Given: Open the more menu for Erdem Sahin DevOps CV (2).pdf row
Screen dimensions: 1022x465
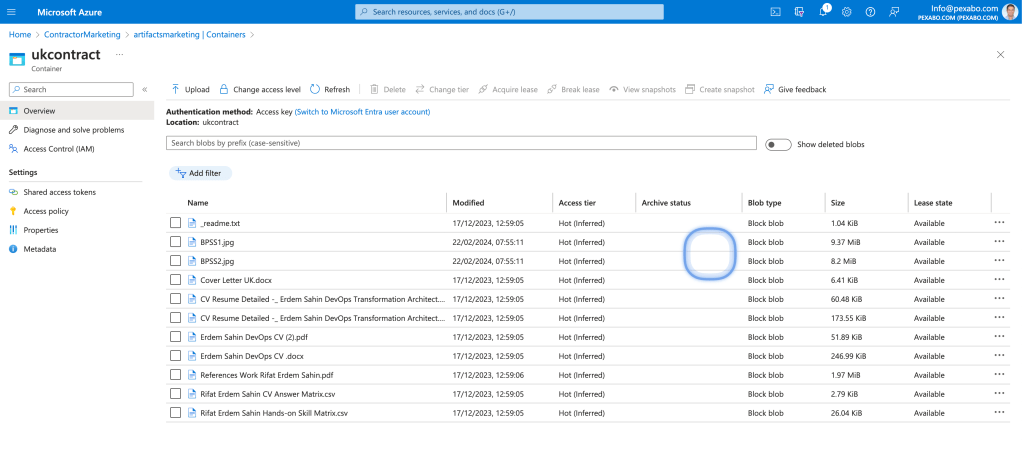Looking at the screenshot, I should [x=999, y=336].
